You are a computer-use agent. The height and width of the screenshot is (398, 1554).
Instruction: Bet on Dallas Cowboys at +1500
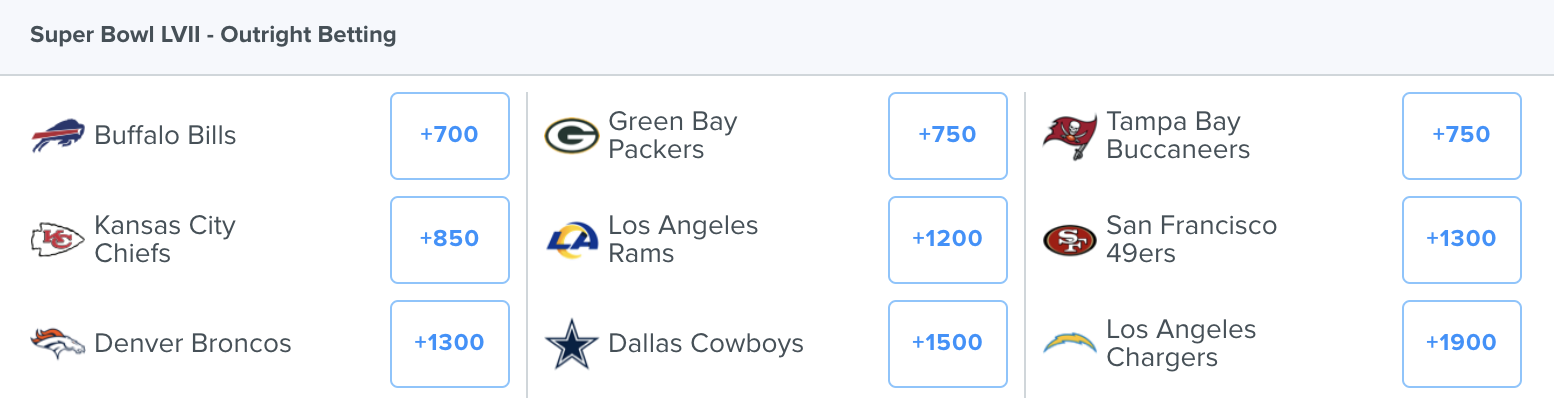point(947,343)
